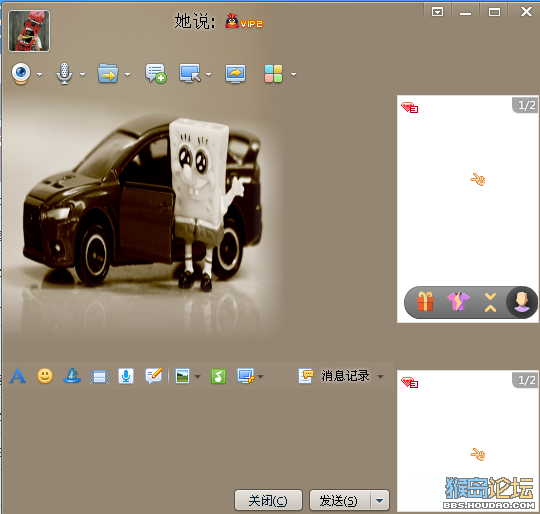Click the 发送(S) button

tap(340, 500)
